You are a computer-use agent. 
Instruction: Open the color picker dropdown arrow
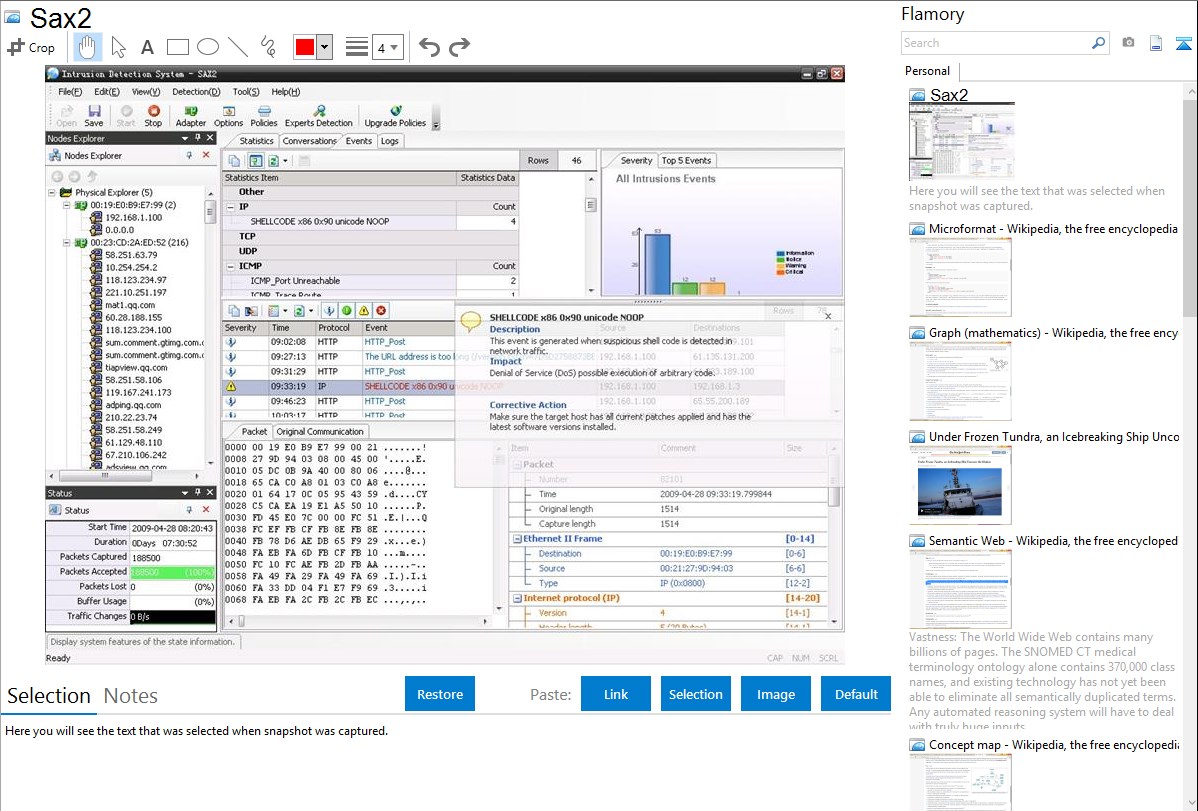[324, 47]
